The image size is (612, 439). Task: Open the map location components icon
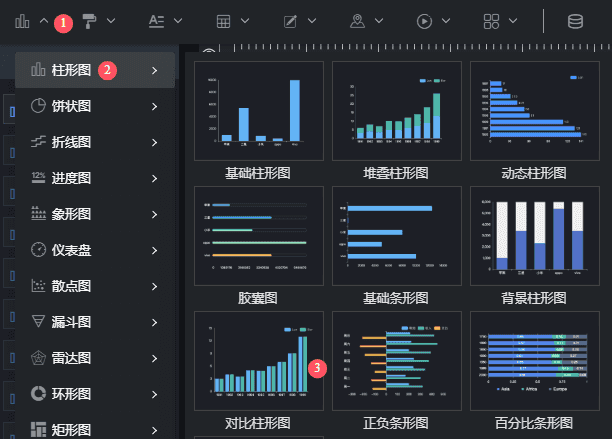pos(358,21)
